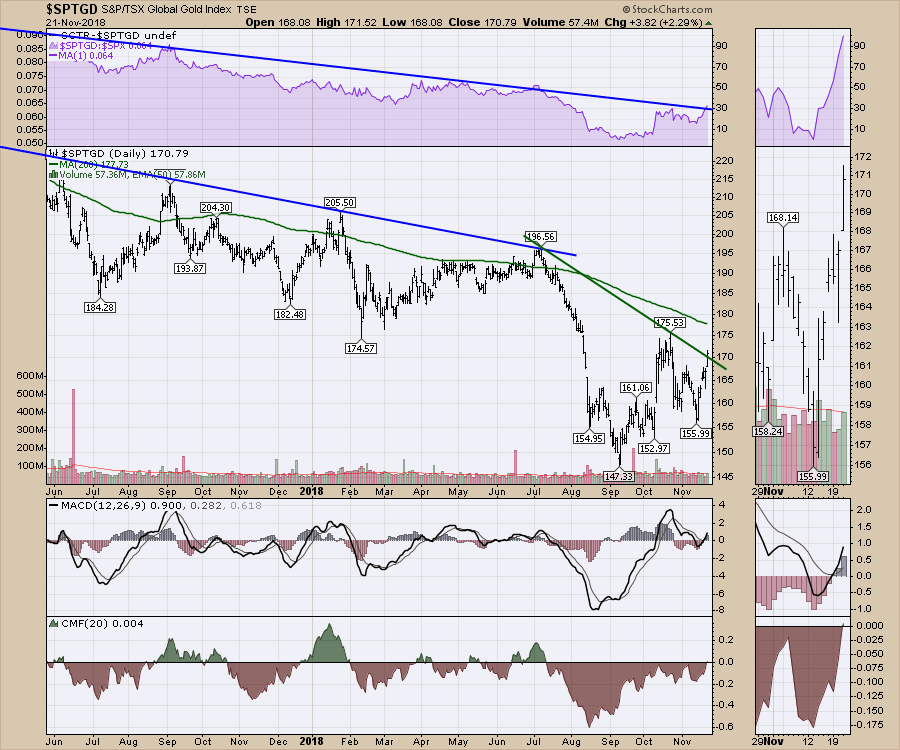
Task: Click the 182.48 low price annotation
Action: point(289,314)
